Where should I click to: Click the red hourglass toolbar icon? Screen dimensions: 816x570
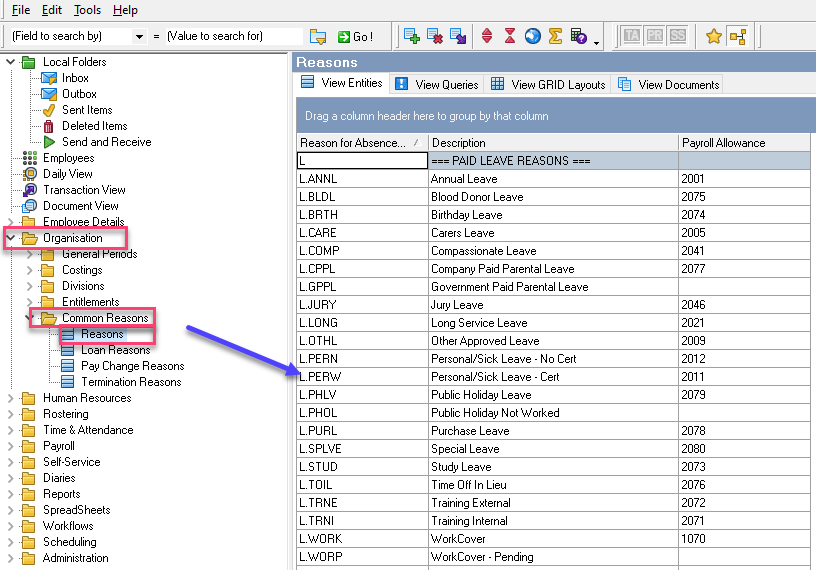tap(510, 36)
